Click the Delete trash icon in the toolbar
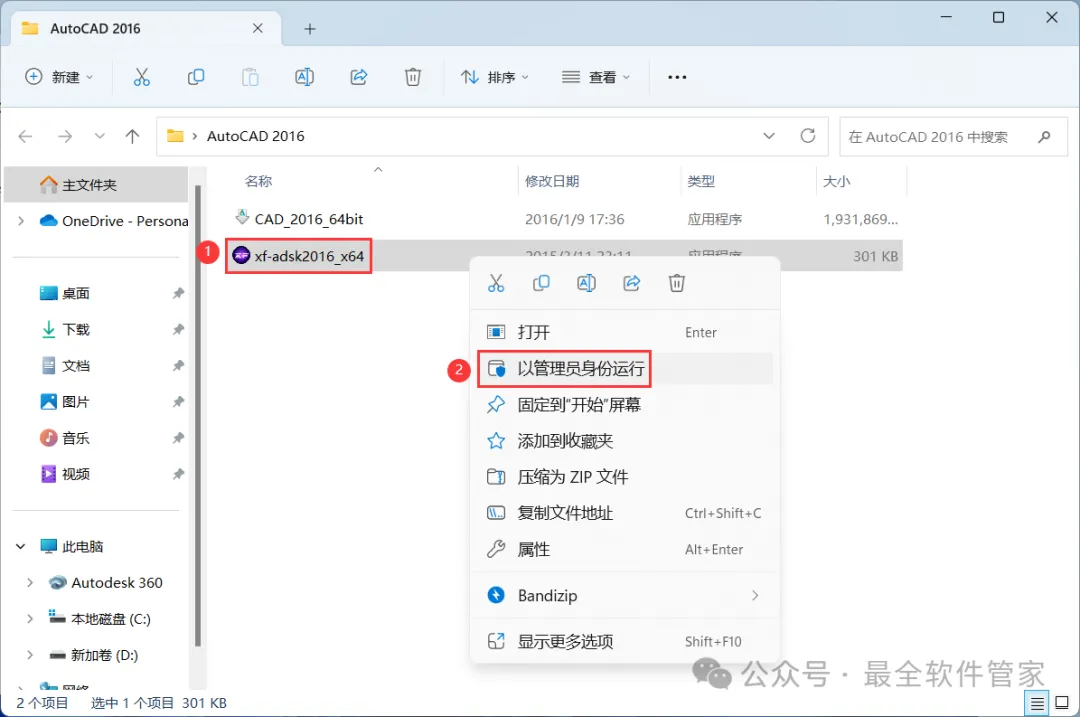This screenshot has height=717, width=1080. tap(413, 77)
